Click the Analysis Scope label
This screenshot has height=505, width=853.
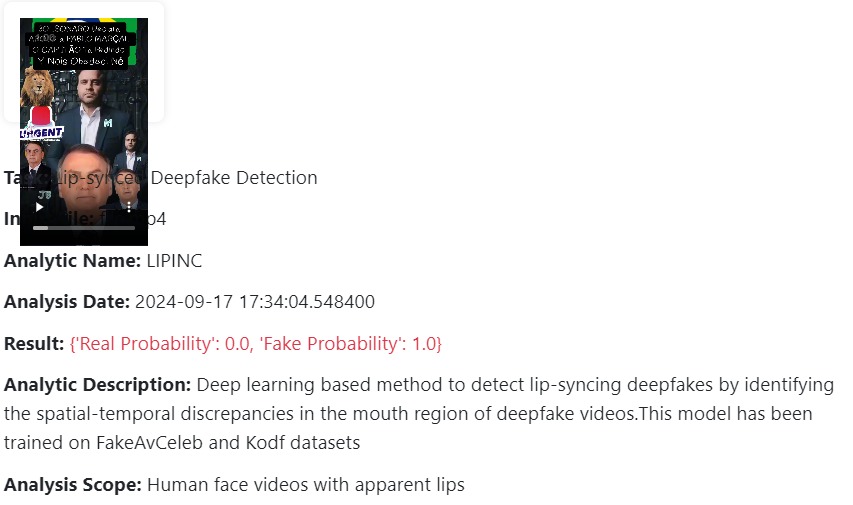[x=73, y=485]
